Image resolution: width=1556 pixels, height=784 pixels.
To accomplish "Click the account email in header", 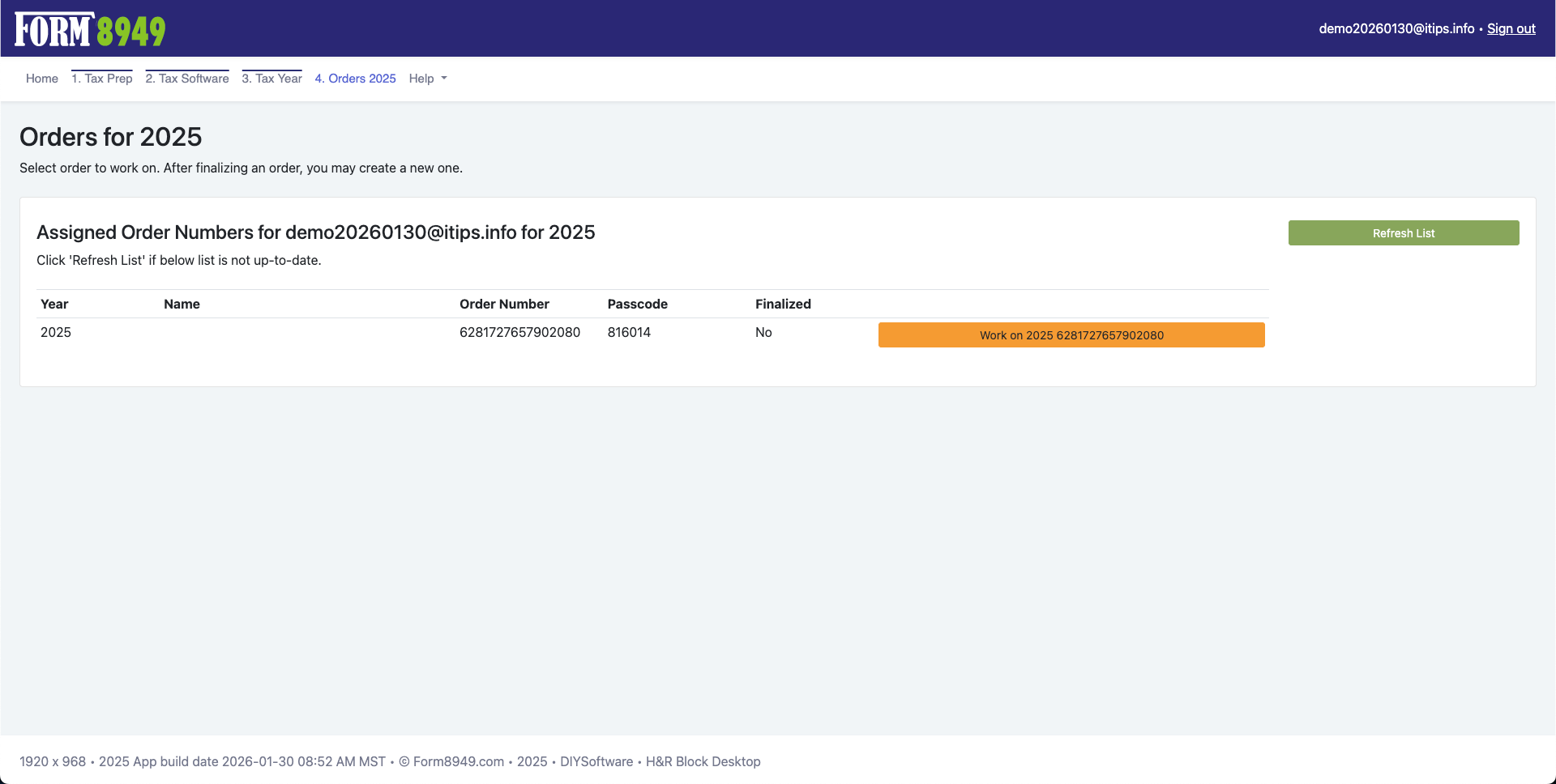I will (x=1396, y=28).
